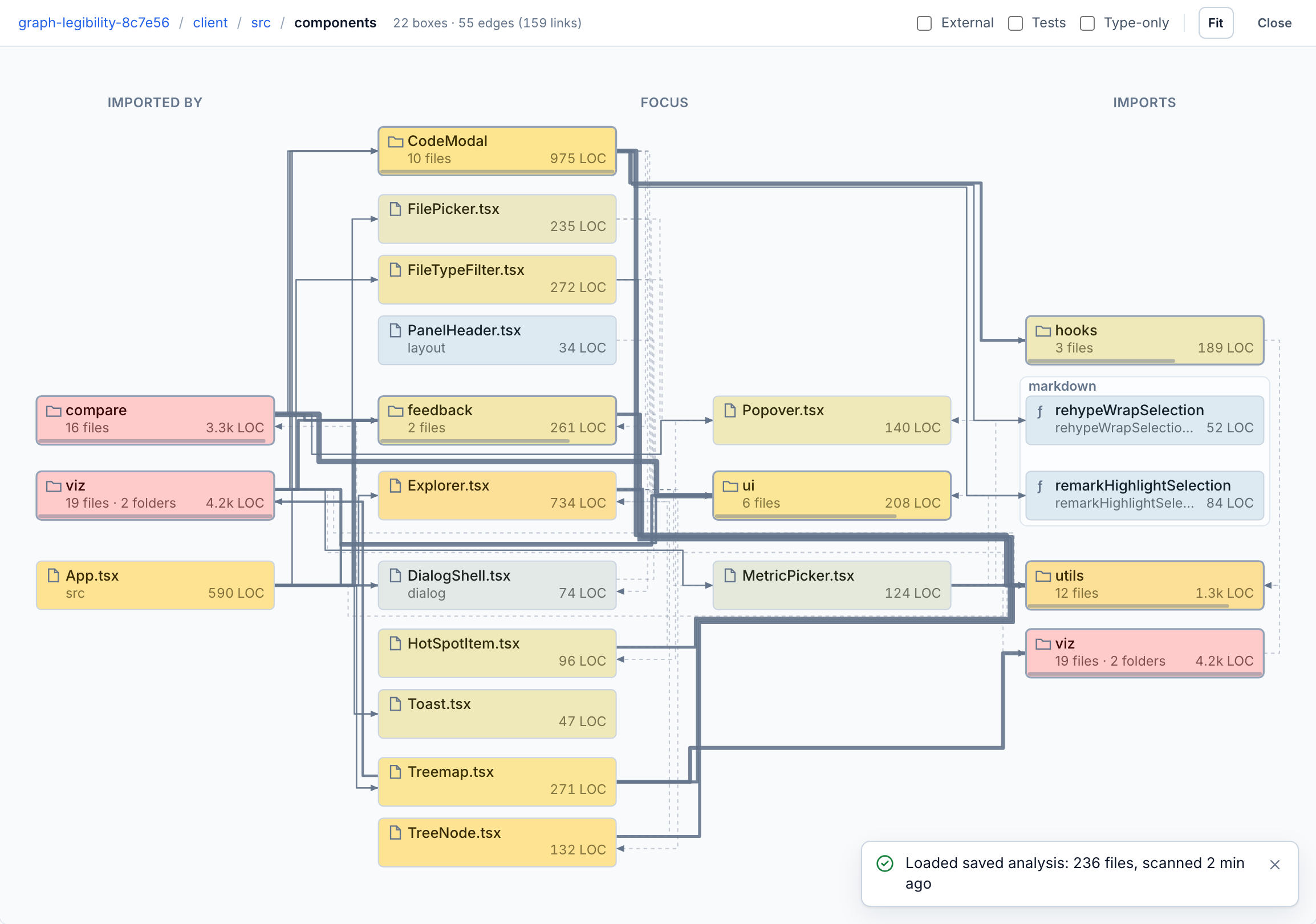Click the components breadcrumb text
Viewport: 1316px width, 924px height.
point(335,23)
